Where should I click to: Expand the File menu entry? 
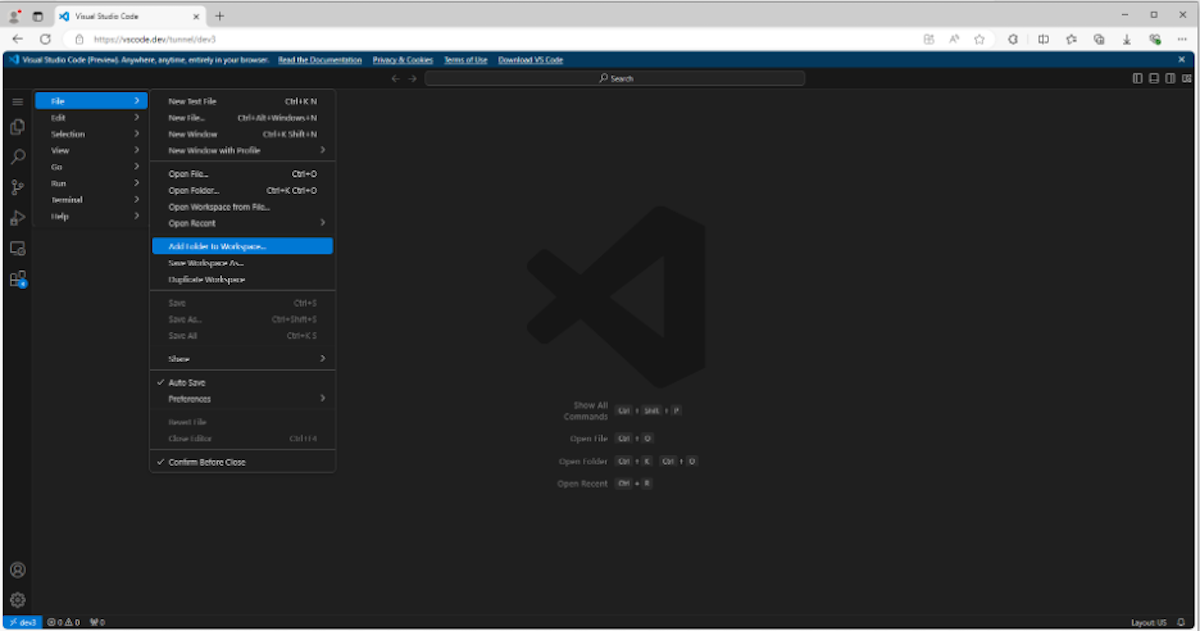91,101
